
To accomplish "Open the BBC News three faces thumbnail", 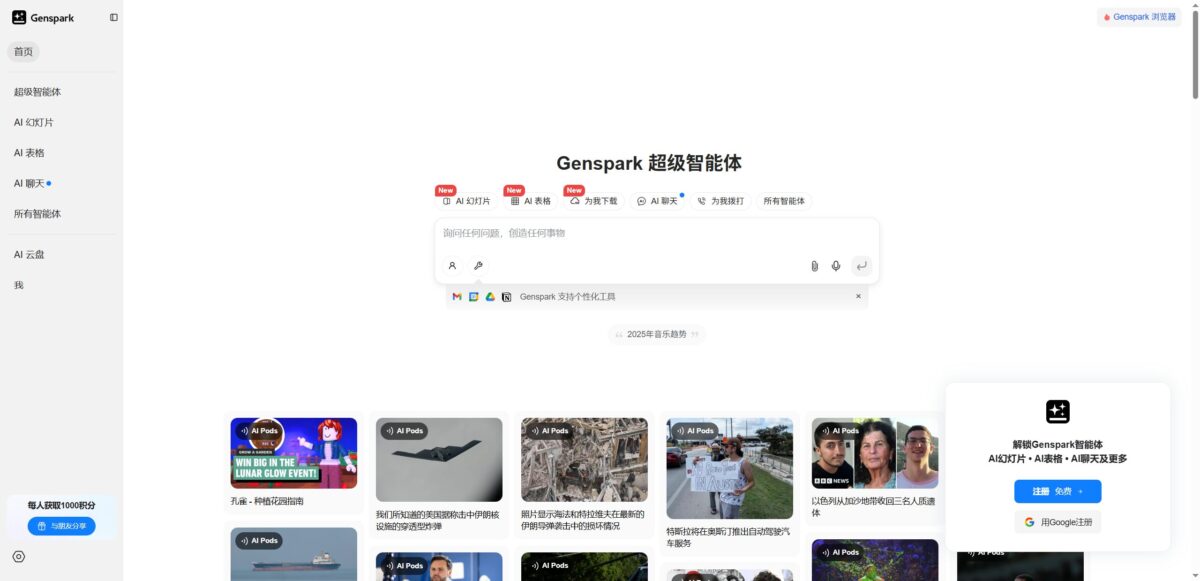I will (875, 453).
